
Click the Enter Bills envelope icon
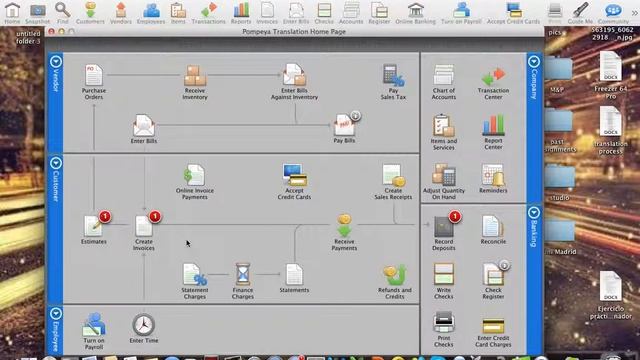pyautogui.click(x=144, y=126)
